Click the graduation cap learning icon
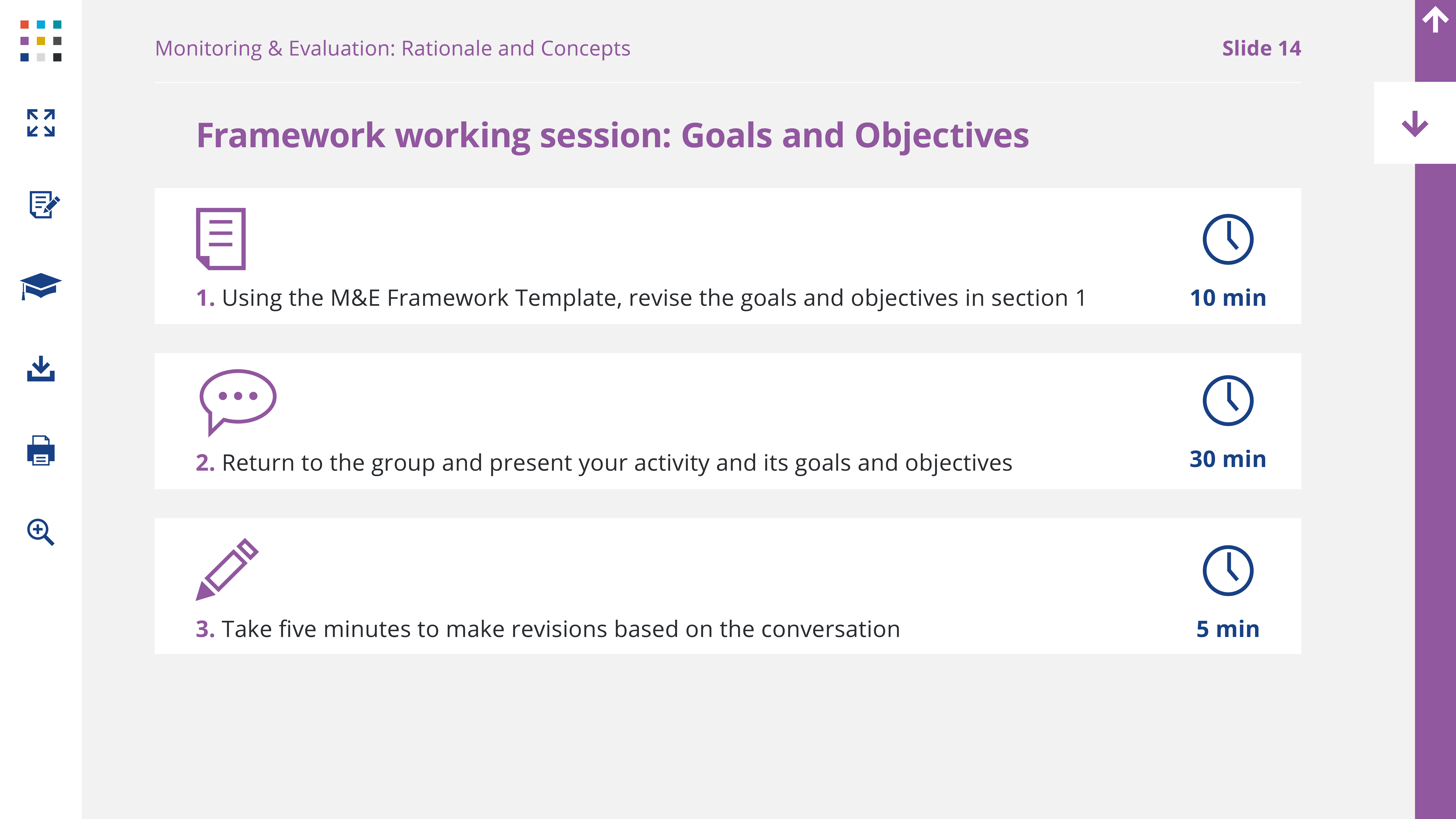 (41, 286)
